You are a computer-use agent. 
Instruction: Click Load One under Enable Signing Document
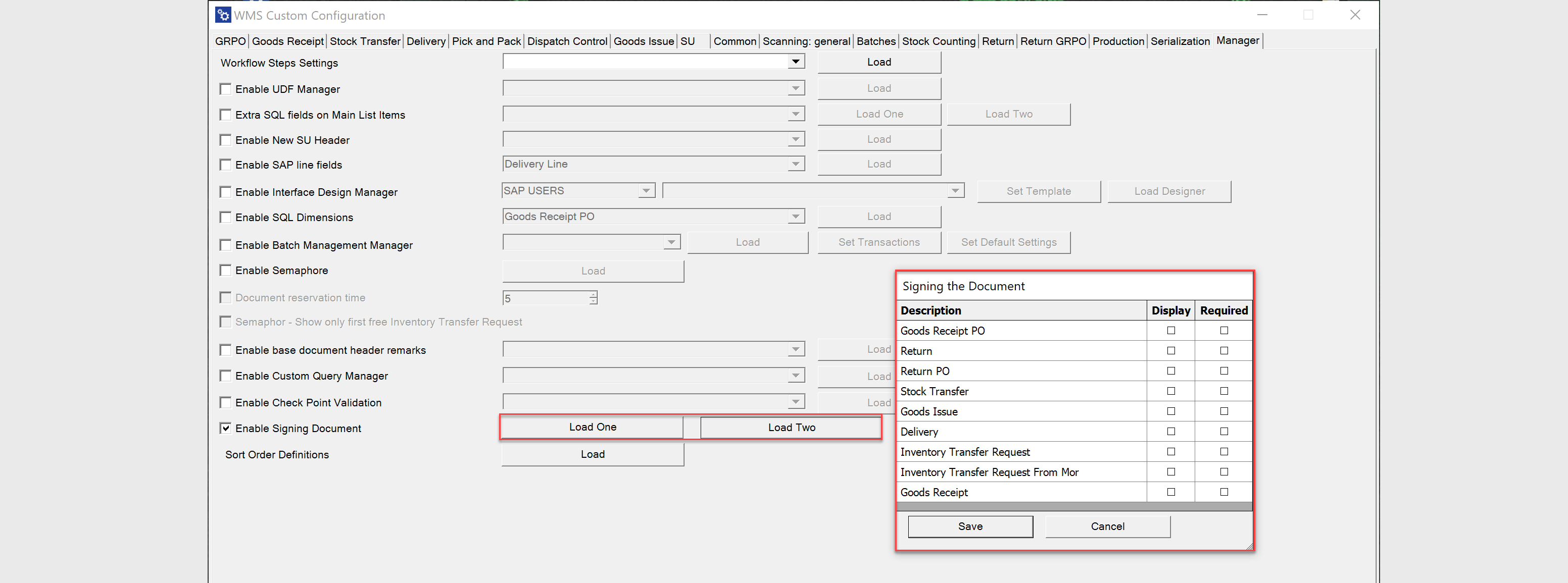pos(592,427)
